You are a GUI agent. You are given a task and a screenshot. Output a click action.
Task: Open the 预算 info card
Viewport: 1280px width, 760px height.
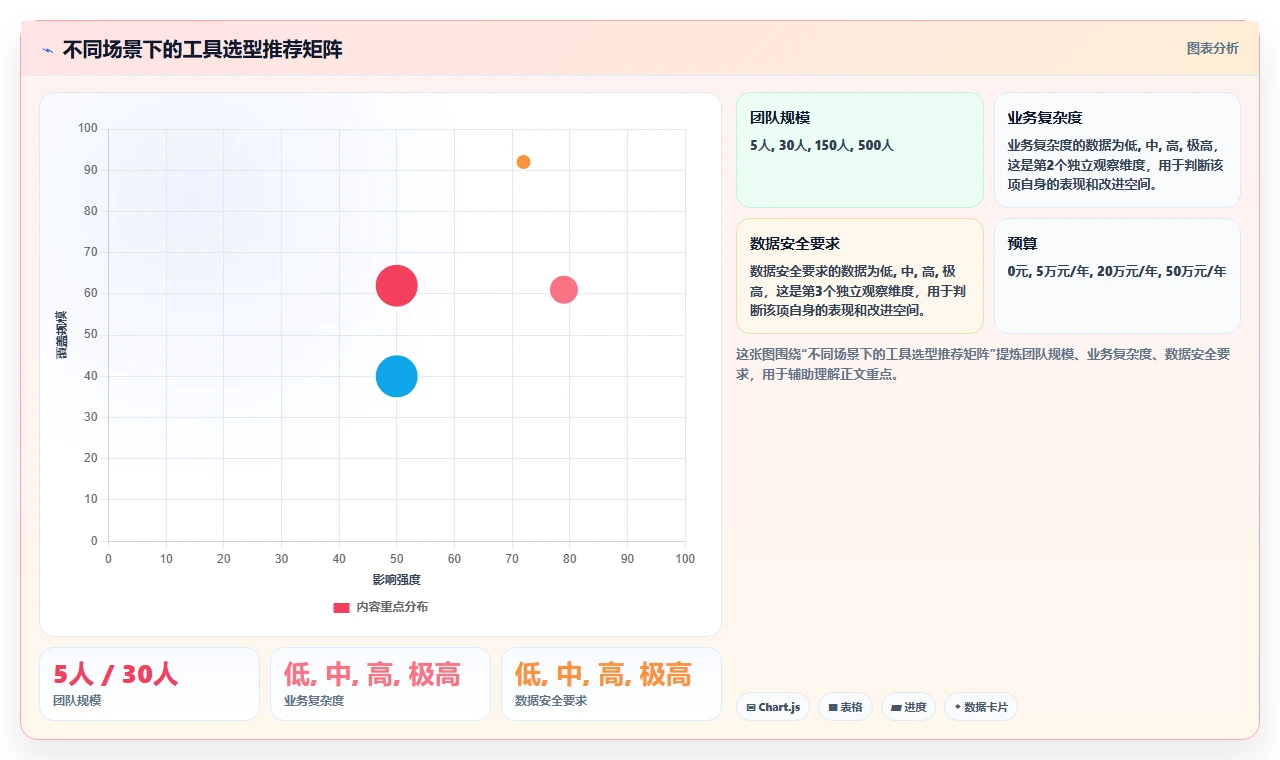(x=1117, y=276)
